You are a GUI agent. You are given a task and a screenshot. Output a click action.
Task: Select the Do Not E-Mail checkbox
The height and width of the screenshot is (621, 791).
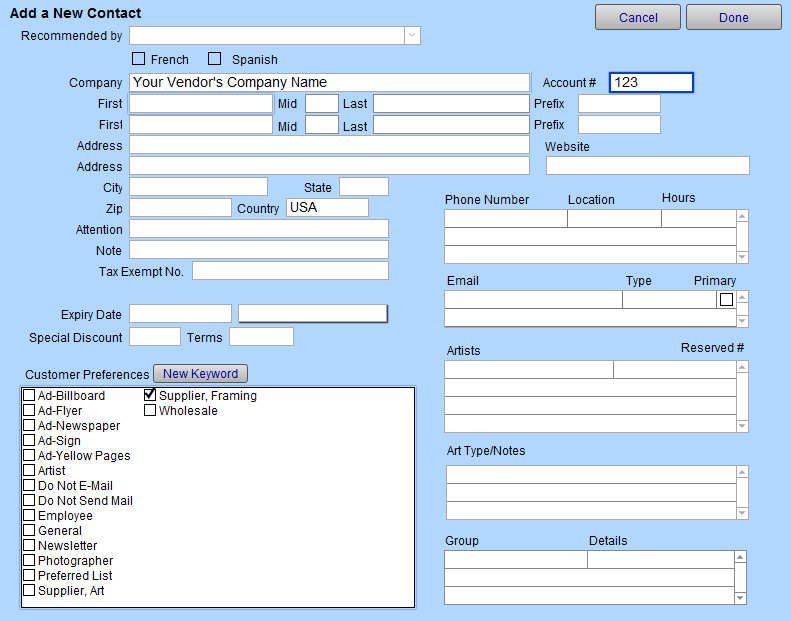click(x=29, y=486)
